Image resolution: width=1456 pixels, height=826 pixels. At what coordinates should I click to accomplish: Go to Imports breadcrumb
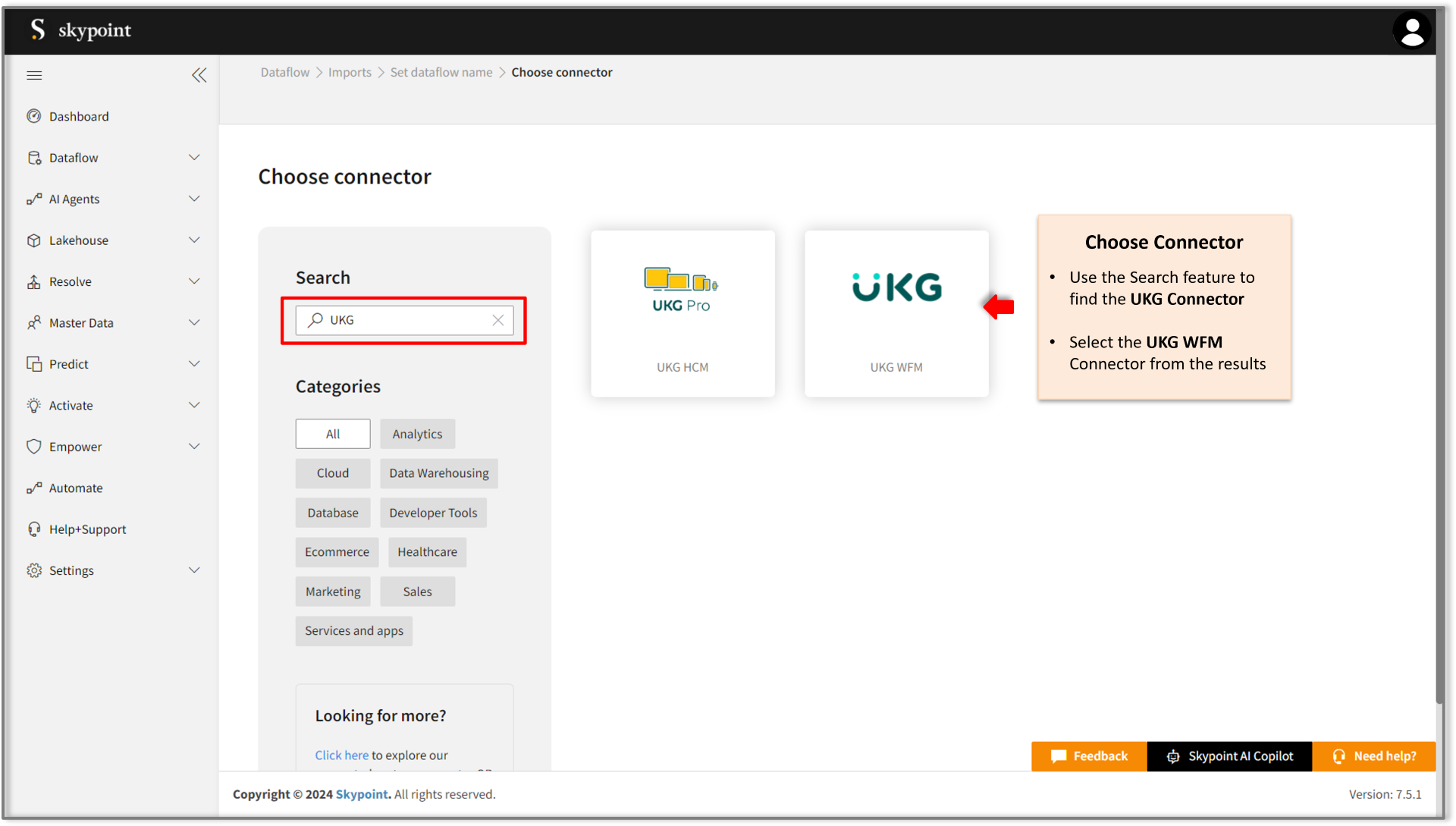coord(350,72)
